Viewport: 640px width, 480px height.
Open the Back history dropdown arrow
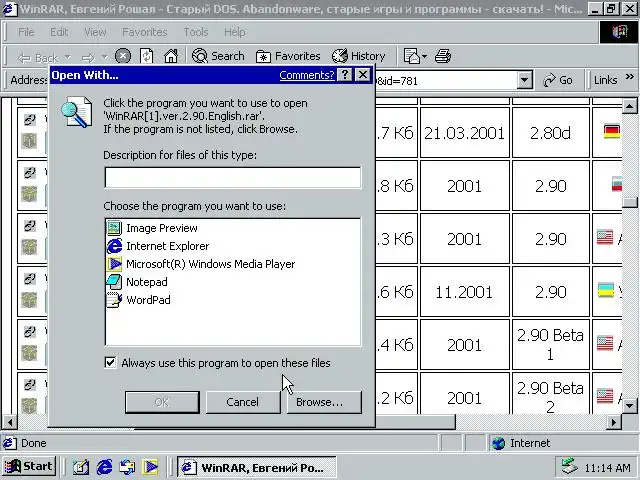click(x=68, y=57)
